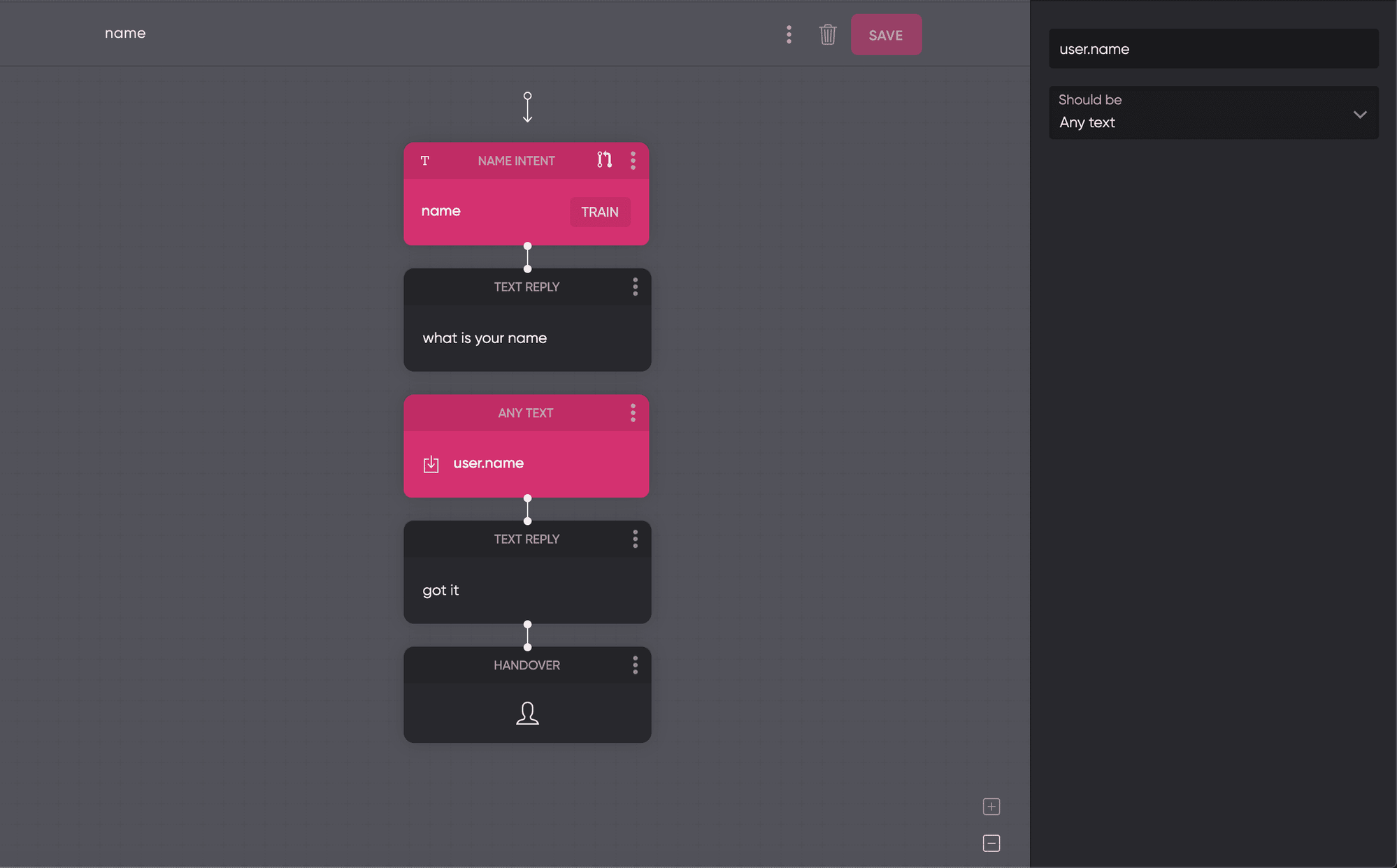1397x868 pixels.
Task: Open Handover node three-dot menu
Action: [635, 665]
